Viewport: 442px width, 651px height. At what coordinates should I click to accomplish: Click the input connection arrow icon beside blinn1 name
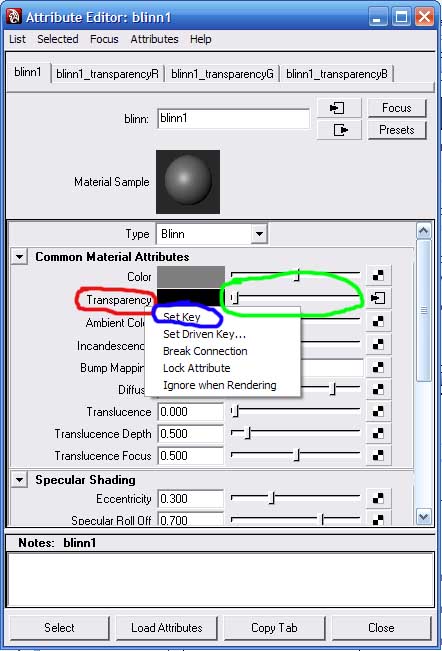point(339,108)
